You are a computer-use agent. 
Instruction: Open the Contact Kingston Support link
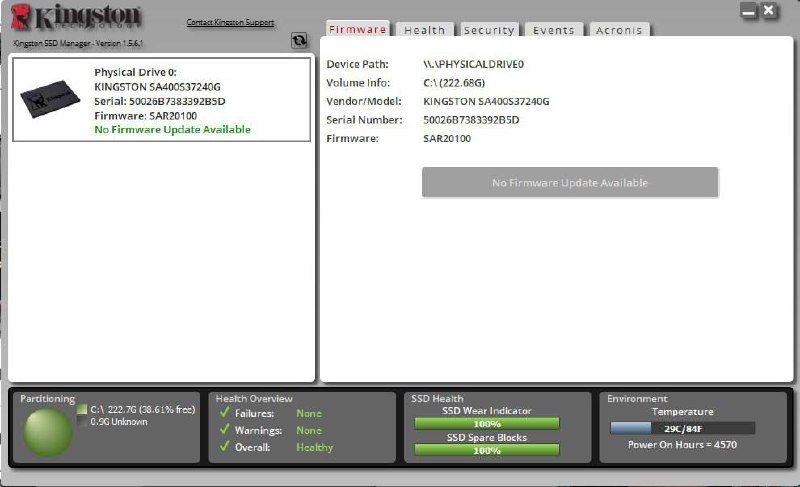click(230, 22)
